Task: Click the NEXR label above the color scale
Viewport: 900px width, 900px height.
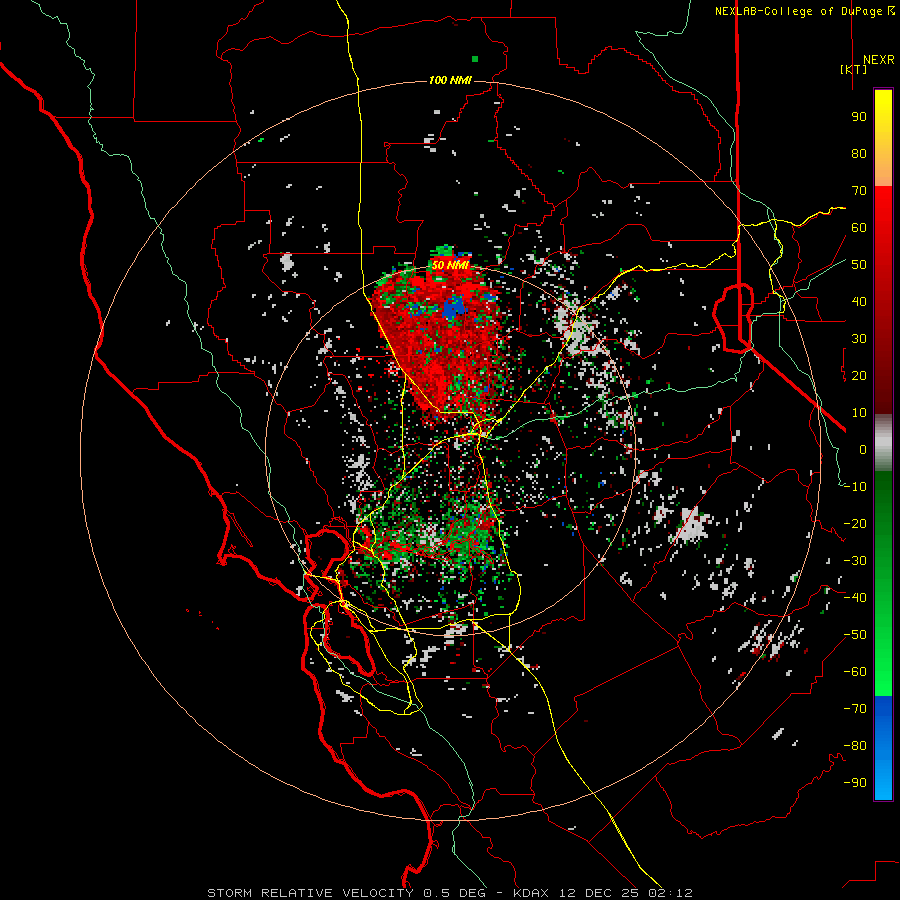Action: [x=878, y=60]
